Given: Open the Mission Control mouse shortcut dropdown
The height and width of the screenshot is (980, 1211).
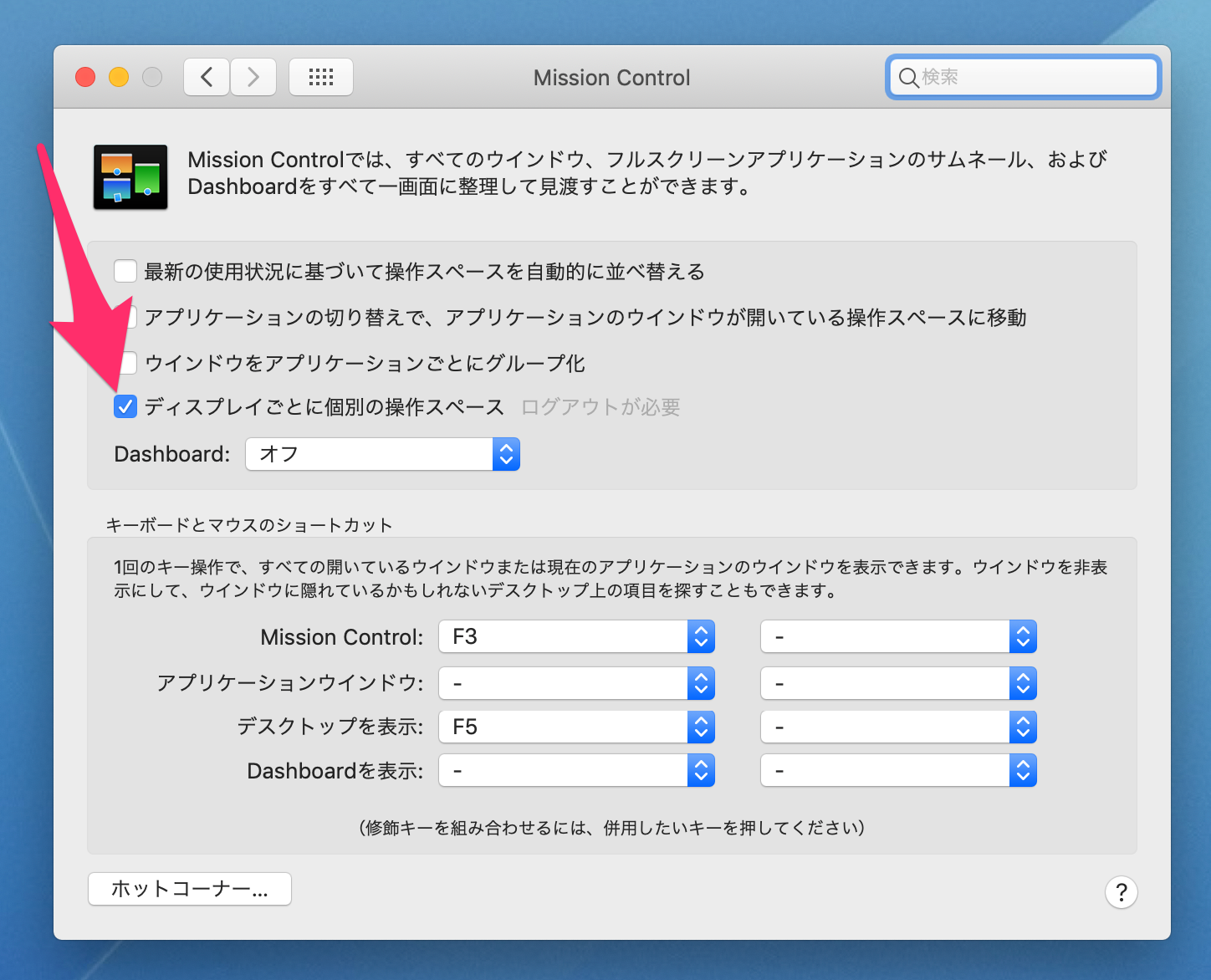Looking at the screenshot, I should 898,637.
